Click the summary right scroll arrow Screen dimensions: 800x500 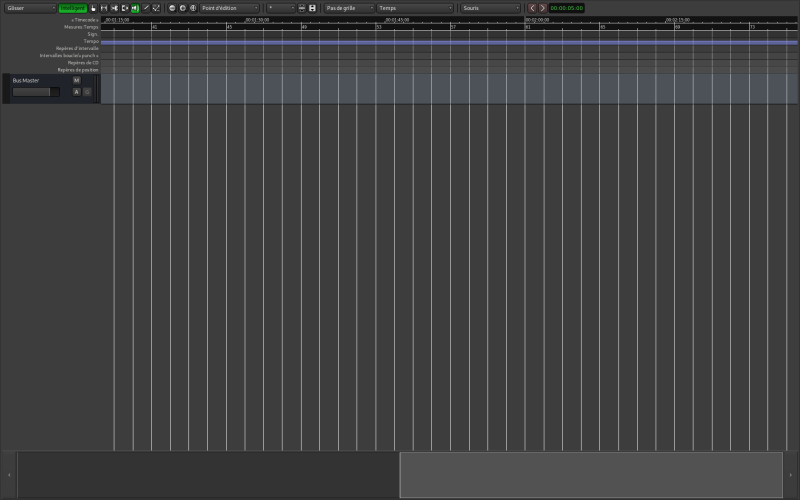(x=790, y=475)
